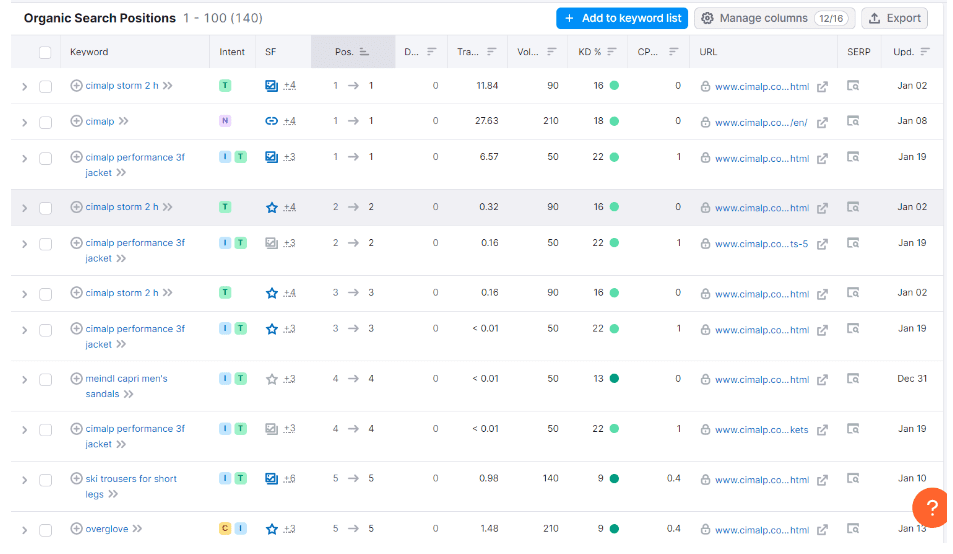
Task: Click plus icon beside ski trousers keyword
Action: pos(76,479)
